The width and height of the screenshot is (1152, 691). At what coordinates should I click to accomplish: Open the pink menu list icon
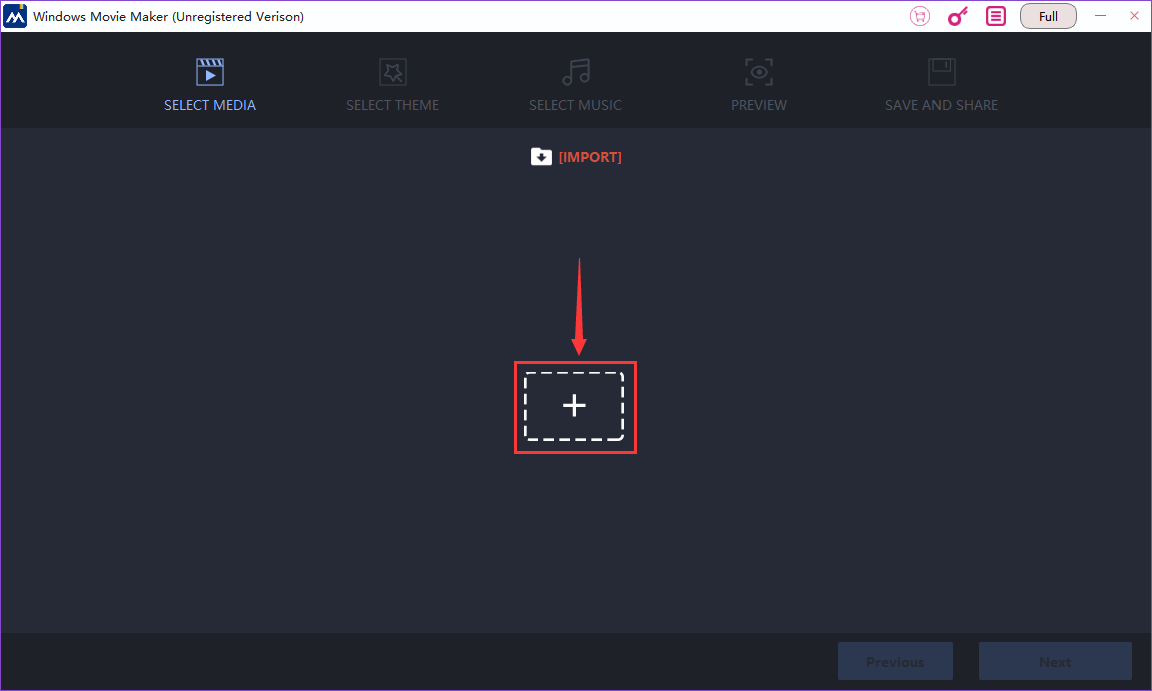click(x=996, y=16)
